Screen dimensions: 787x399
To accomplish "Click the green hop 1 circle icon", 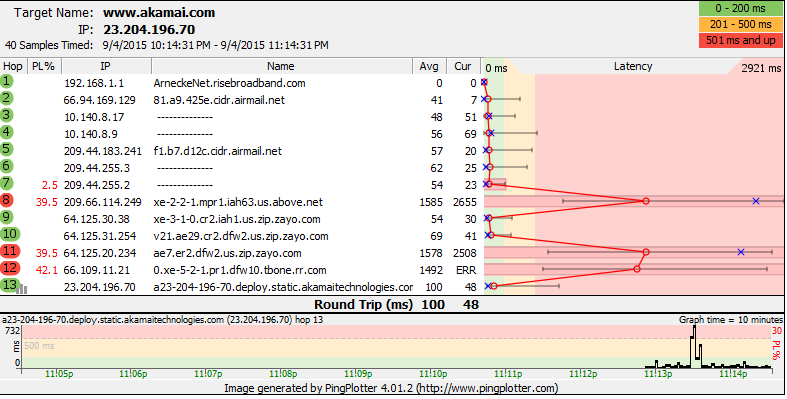I will point(7,81).
